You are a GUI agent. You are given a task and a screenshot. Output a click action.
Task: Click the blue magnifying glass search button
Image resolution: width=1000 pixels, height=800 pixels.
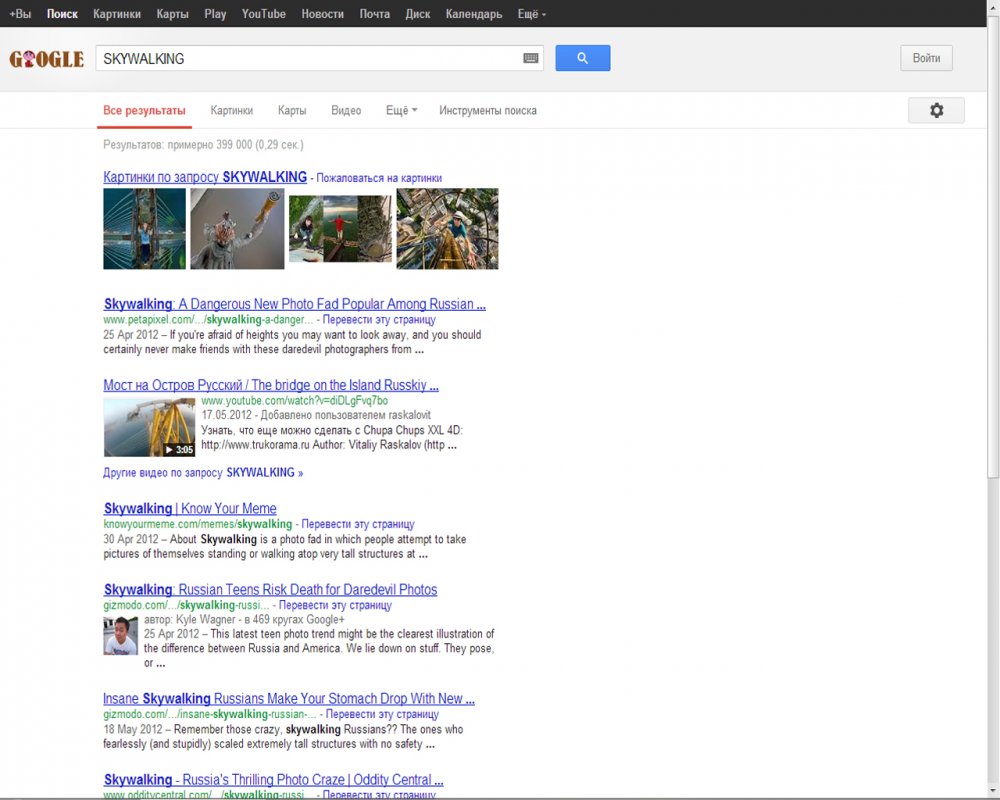582,58
